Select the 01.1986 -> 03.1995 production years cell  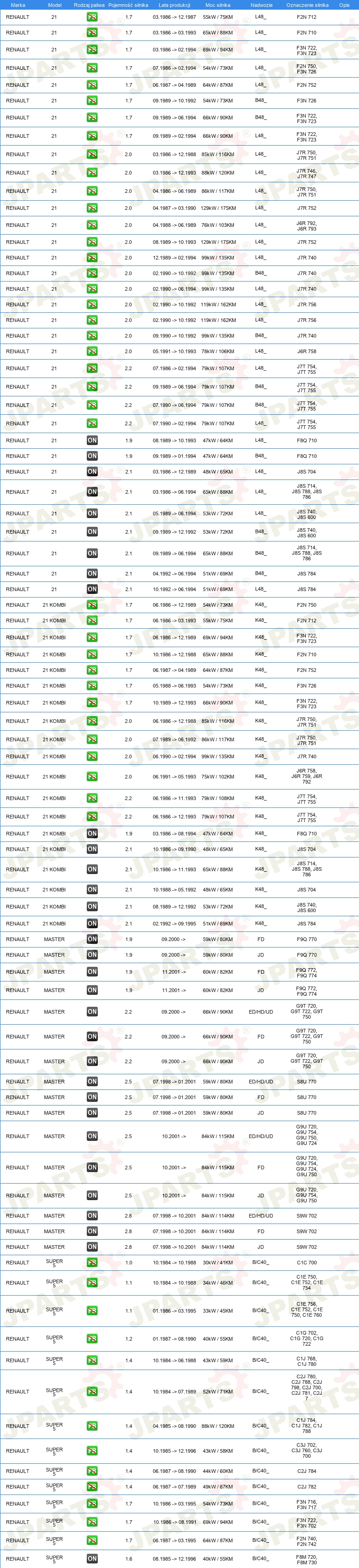point(174,1310)
